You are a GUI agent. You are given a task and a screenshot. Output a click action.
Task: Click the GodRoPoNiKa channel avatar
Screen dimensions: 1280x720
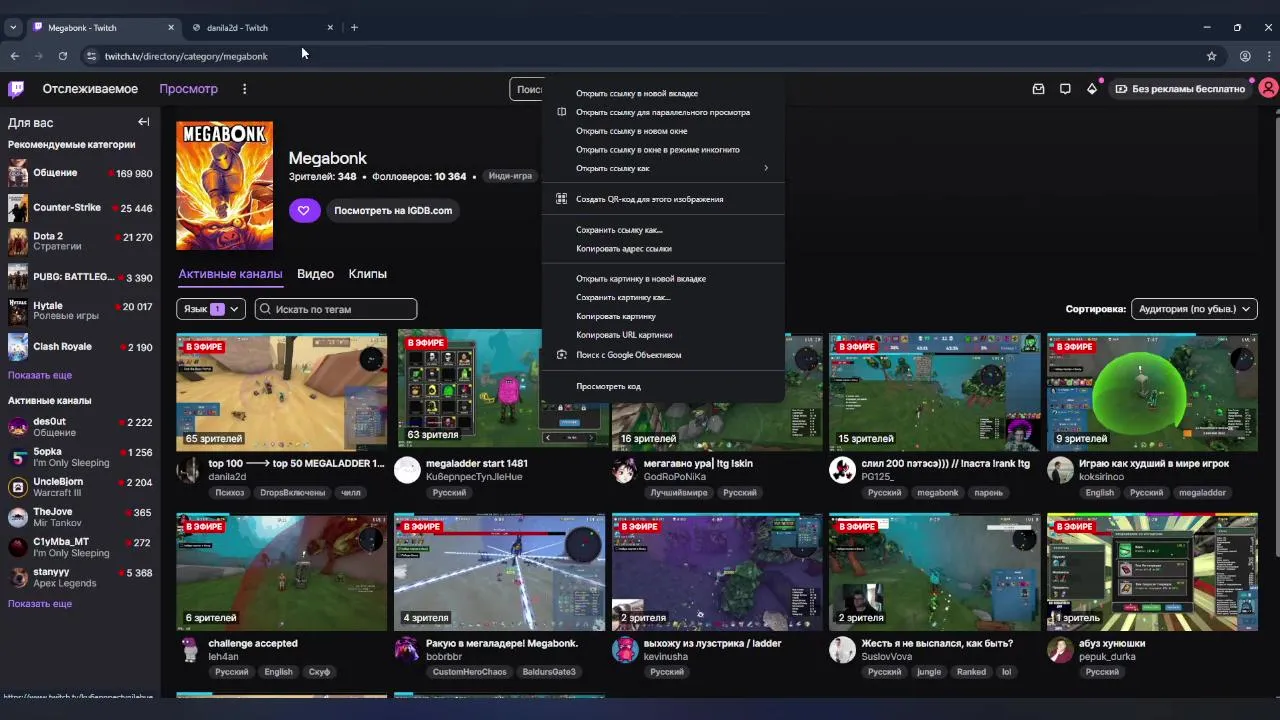click(x=624, y=470)
